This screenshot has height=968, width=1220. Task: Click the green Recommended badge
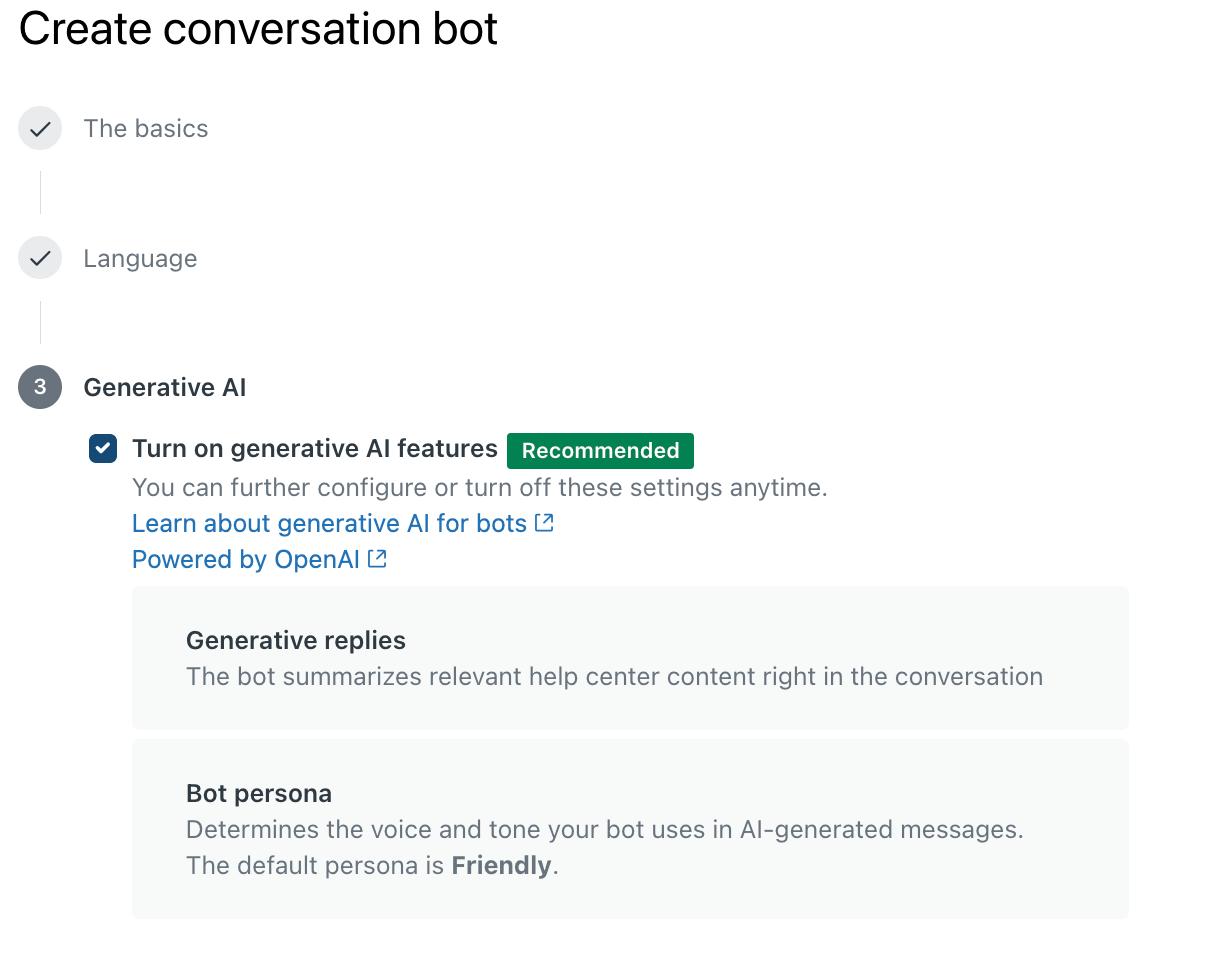pos(600,450)
